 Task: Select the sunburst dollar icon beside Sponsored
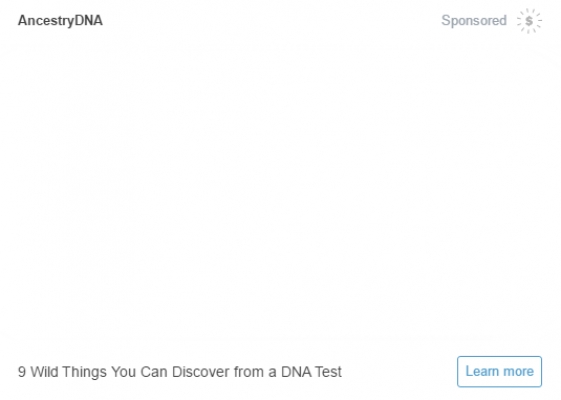click(529, 21)
